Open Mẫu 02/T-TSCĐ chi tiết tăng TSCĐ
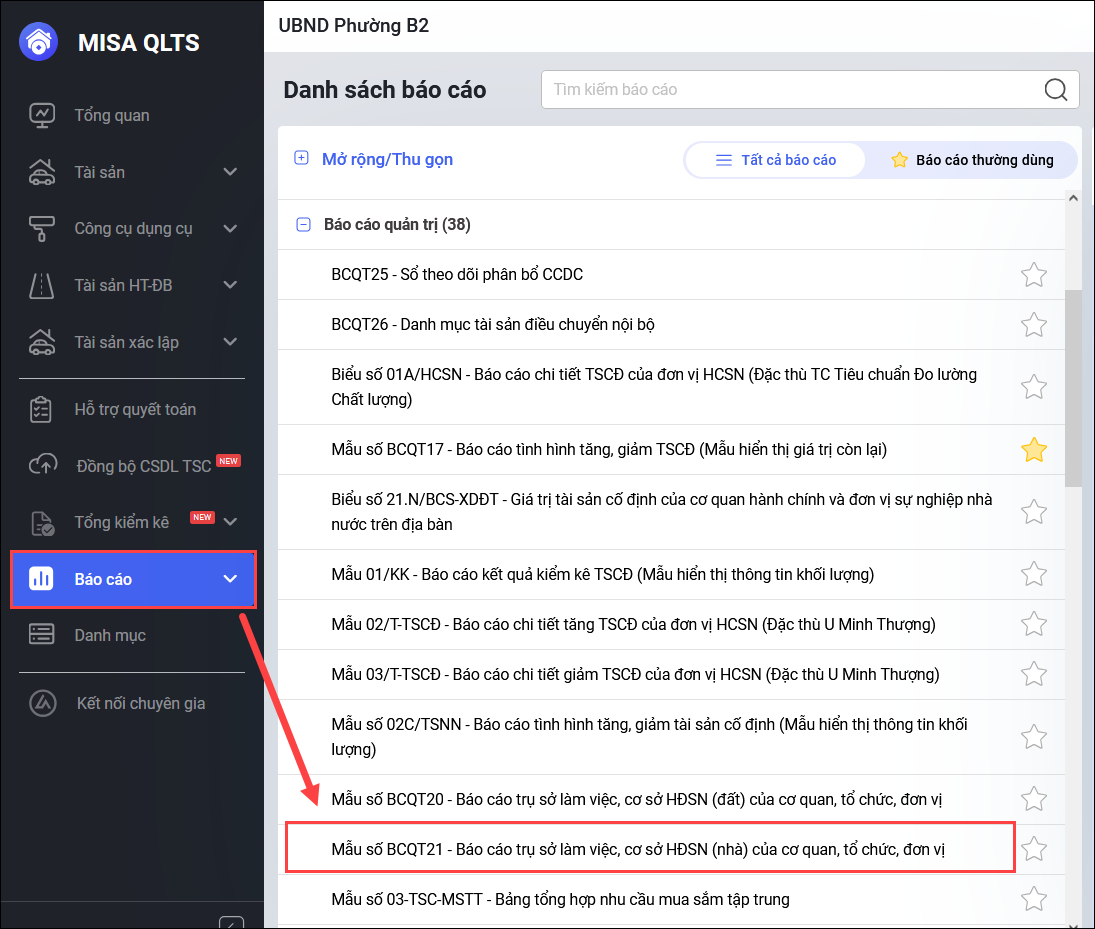Viewport: 1095px width, 929px height. [633, 624]
